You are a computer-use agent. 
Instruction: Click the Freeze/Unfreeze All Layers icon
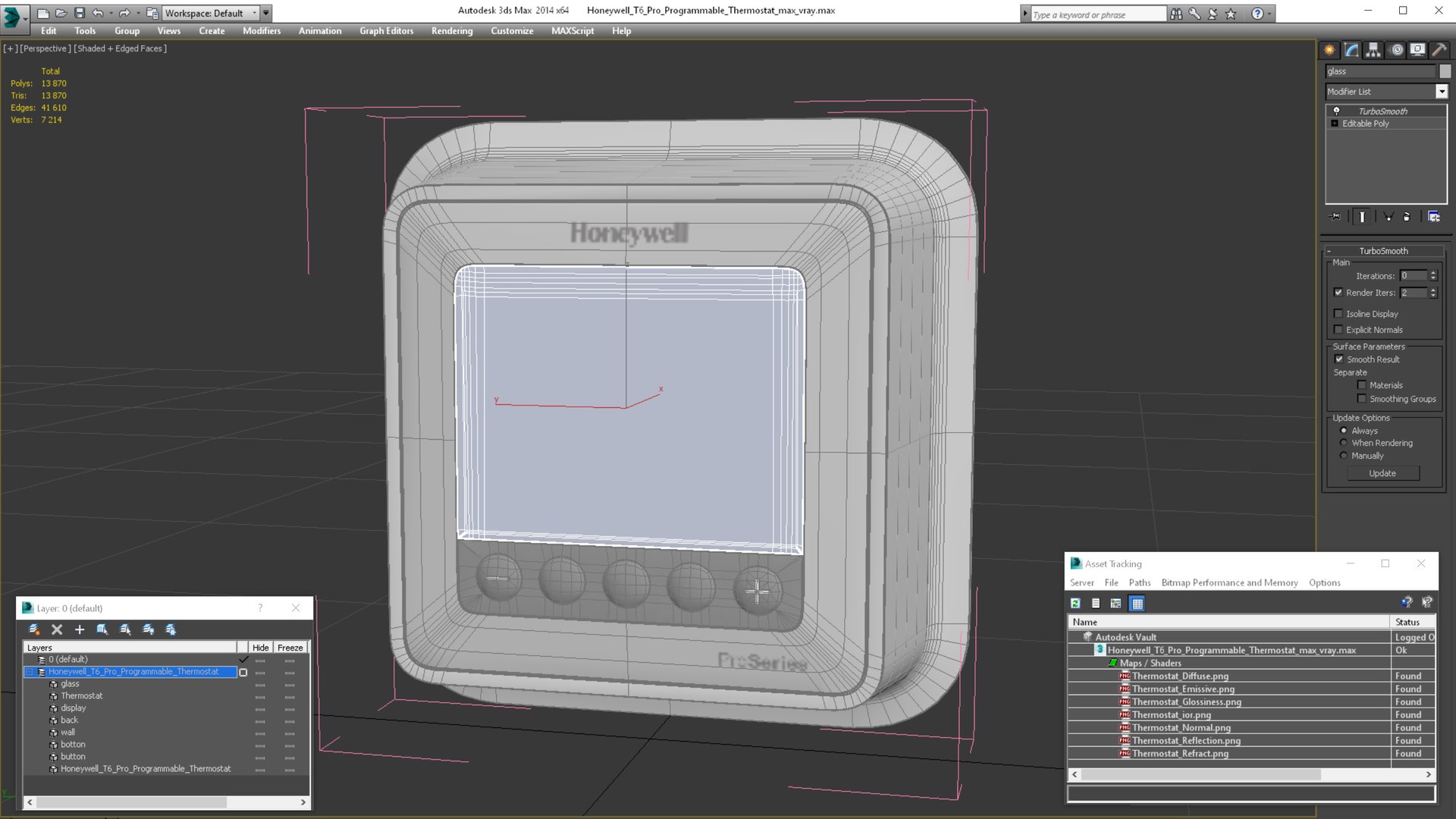[x=171, y=629]
